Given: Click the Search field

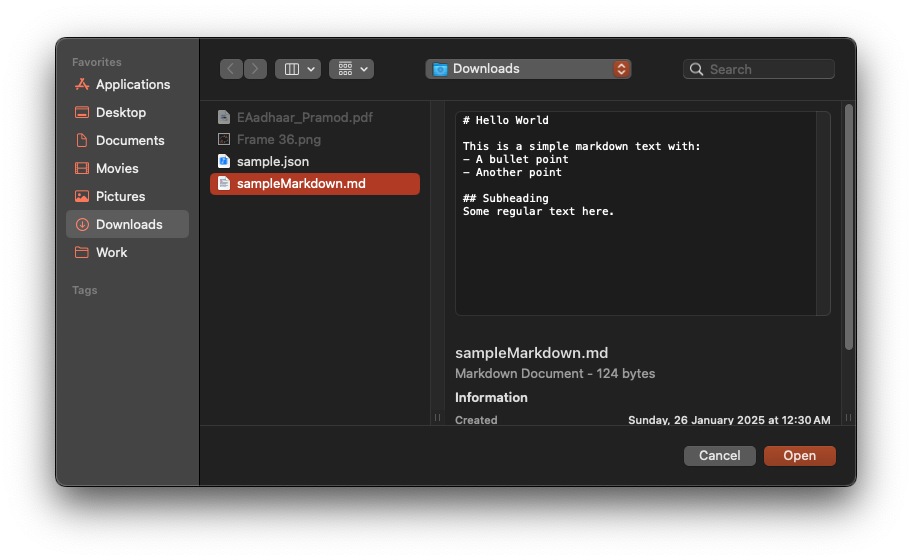Looking at the screenshot, I should tap(758, 69).
